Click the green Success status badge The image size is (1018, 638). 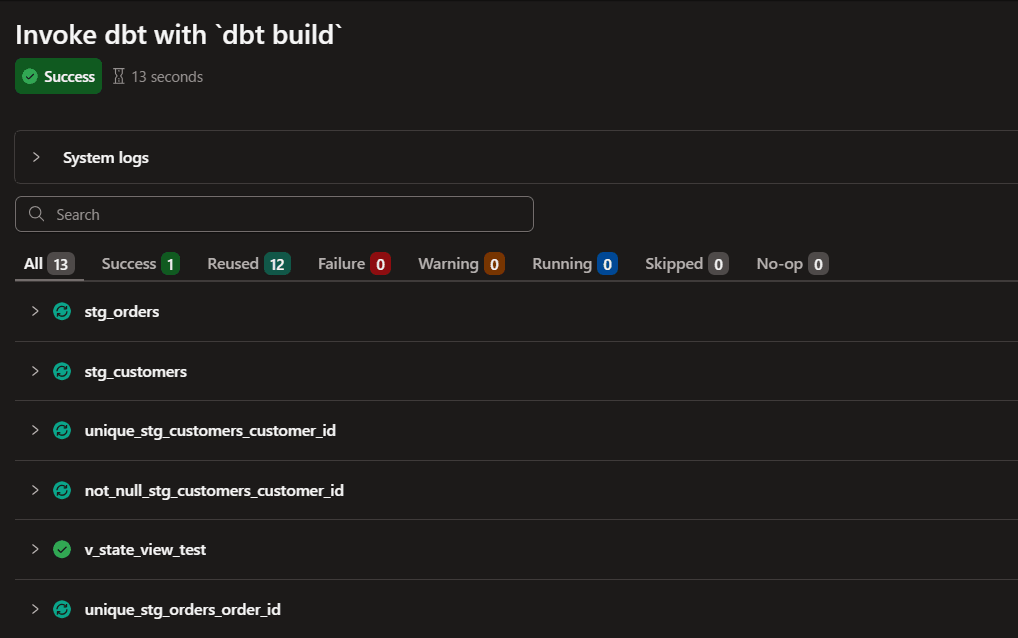coord(58,77)
